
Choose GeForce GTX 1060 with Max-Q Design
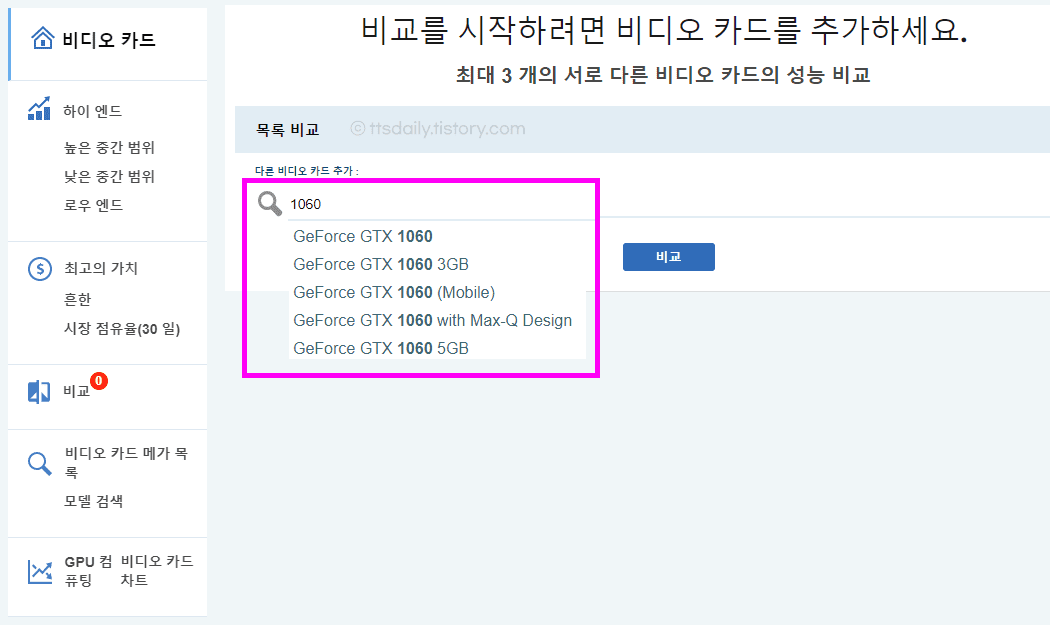[433, 321]
